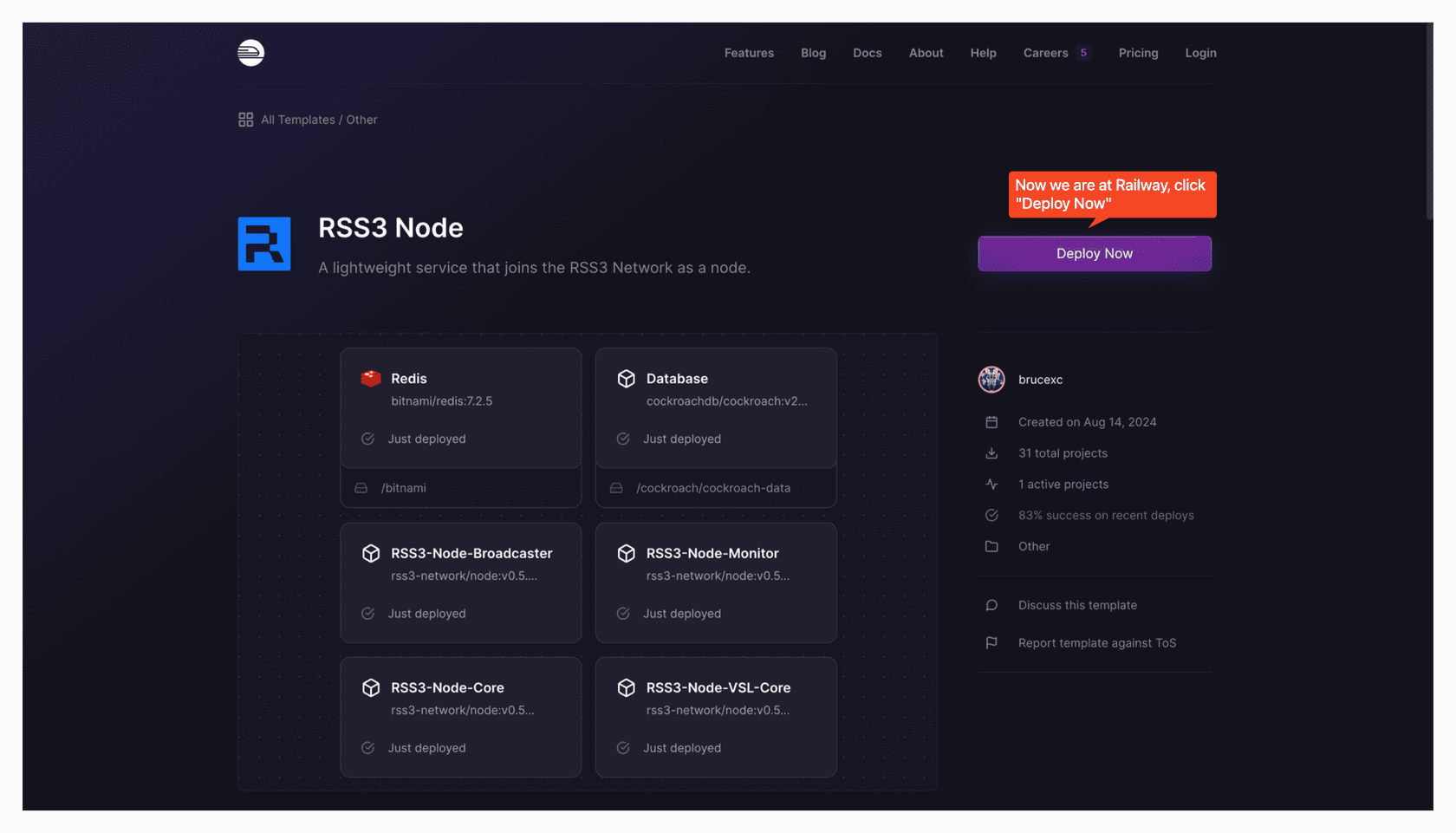Click the Railway logo in header
The image size is (1456, 833).
click(250, 53)
